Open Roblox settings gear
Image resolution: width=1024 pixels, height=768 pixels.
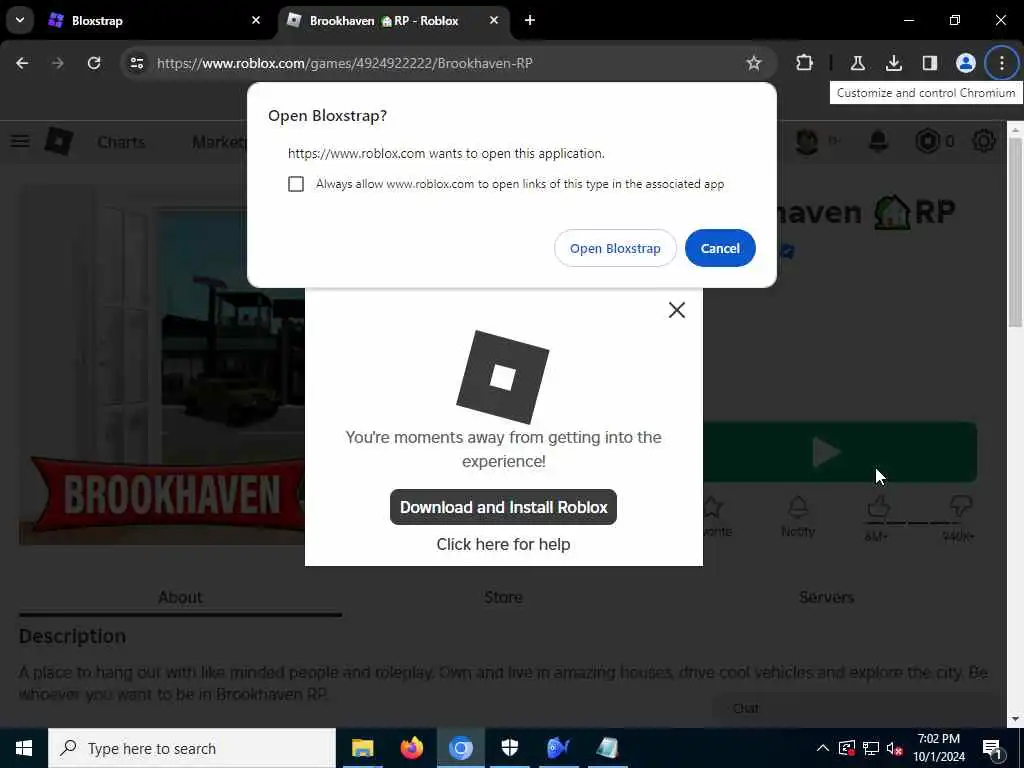pos(984,141)
